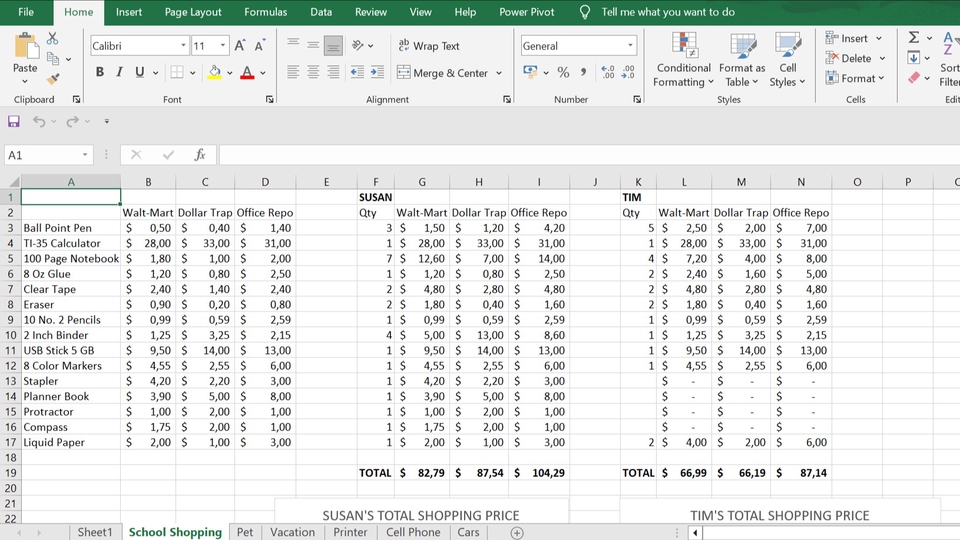The width and height of the screenshot is (960, 540).
Task: Click Tell me what you want to do
Action: click(668, 12)
